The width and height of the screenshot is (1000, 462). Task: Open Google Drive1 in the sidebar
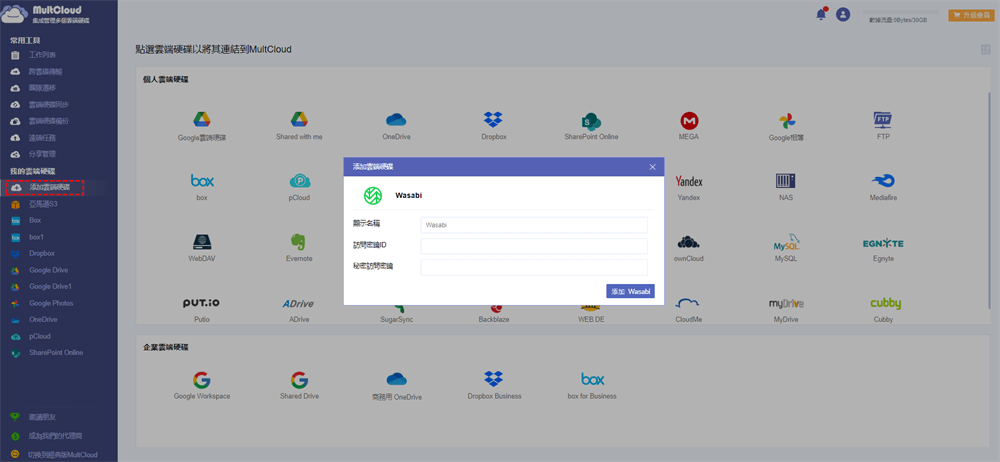50,287
